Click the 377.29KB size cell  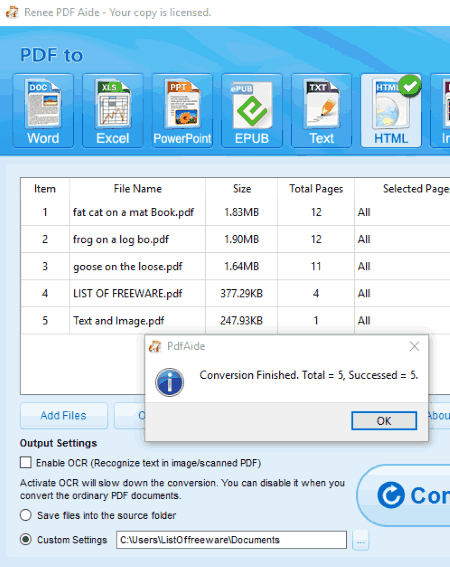(242, 294)
